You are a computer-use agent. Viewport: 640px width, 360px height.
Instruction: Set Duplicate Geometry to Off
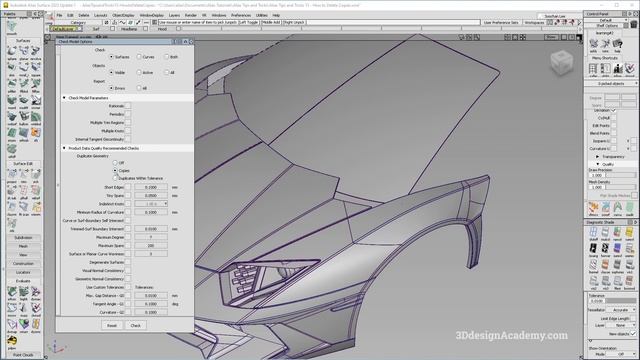(115, 162)
